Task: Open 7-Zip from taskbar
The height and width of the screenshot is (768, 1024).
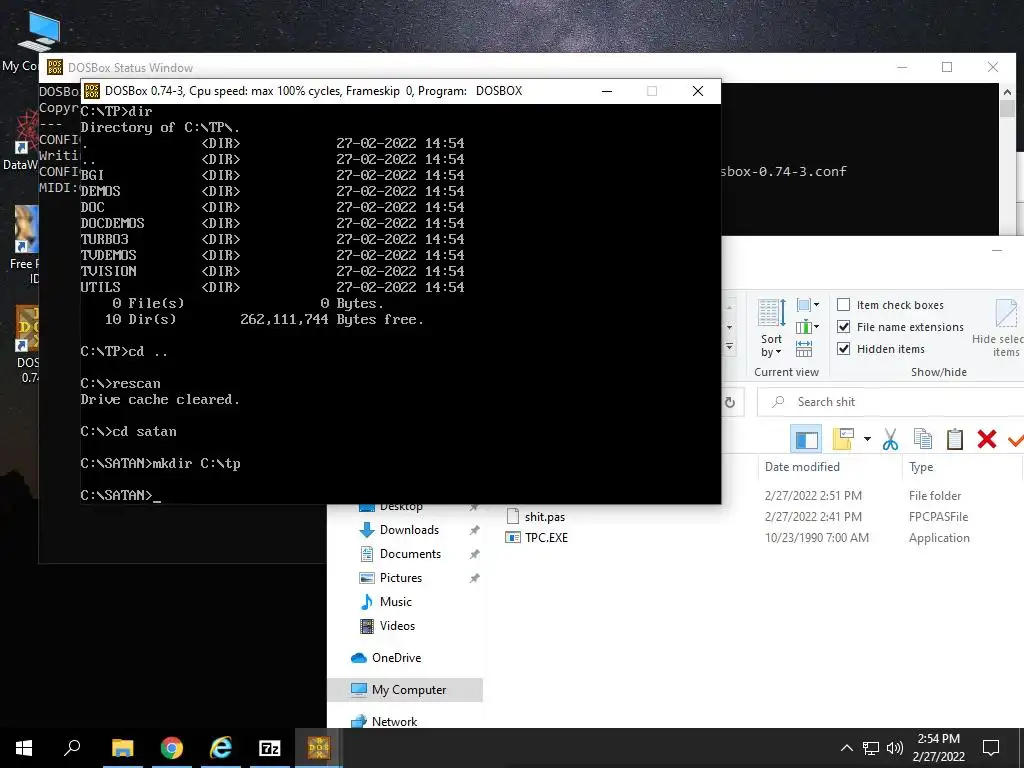Action: 270,748
